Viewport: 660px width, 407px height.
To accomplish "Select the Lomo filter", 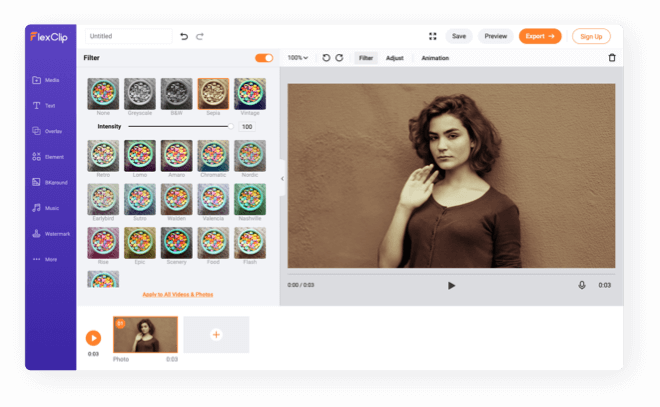I will (x=140, y=156).
